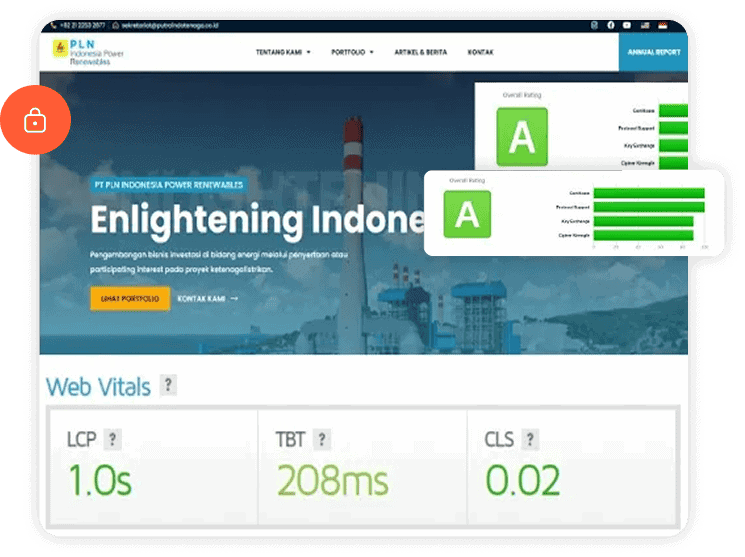
Task: Open the Artikel & Berita menu item
Action: click(420, 52)
